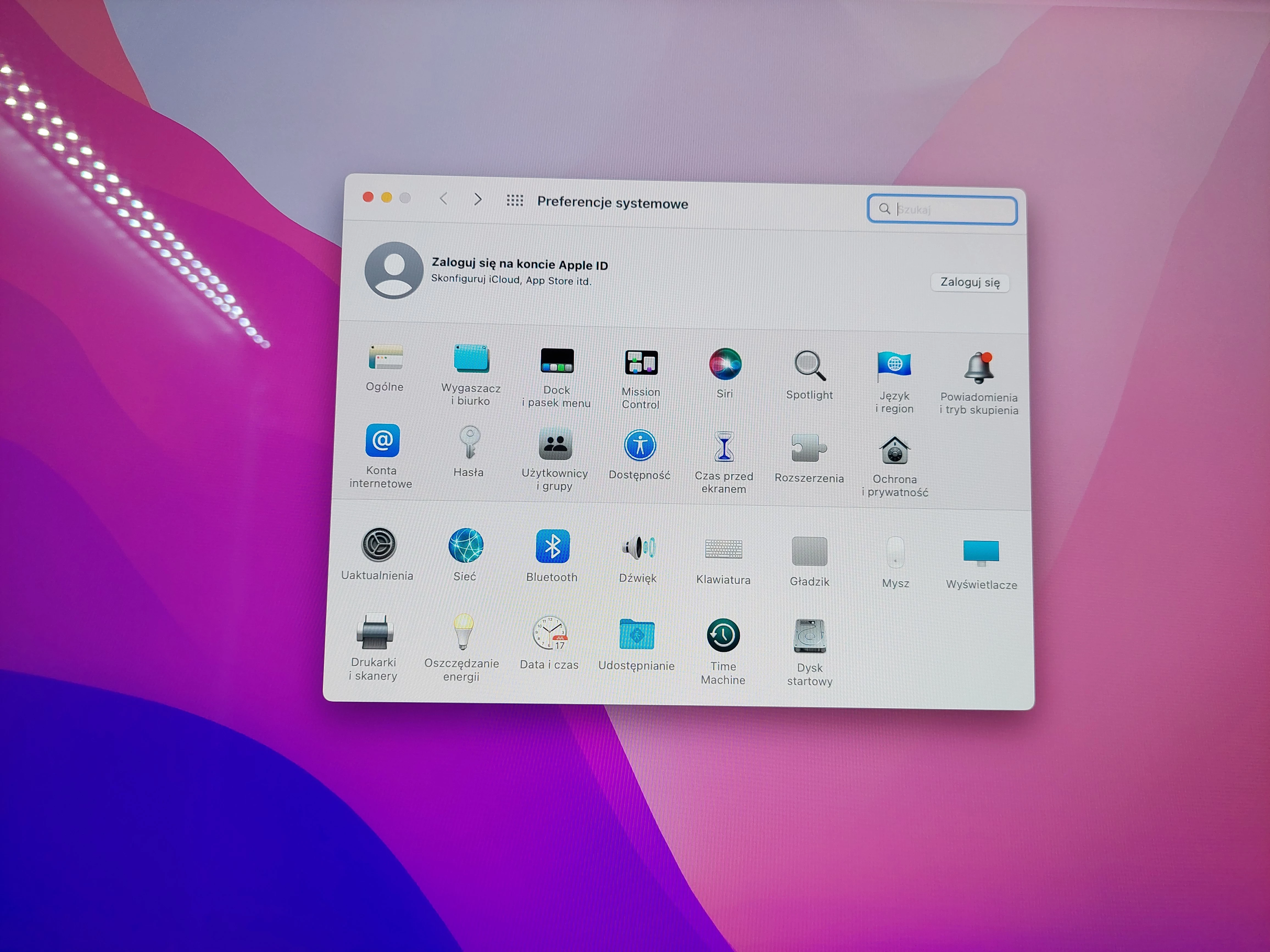Show all preferences grid button
Screen dimensions: 1270x952
515,200
